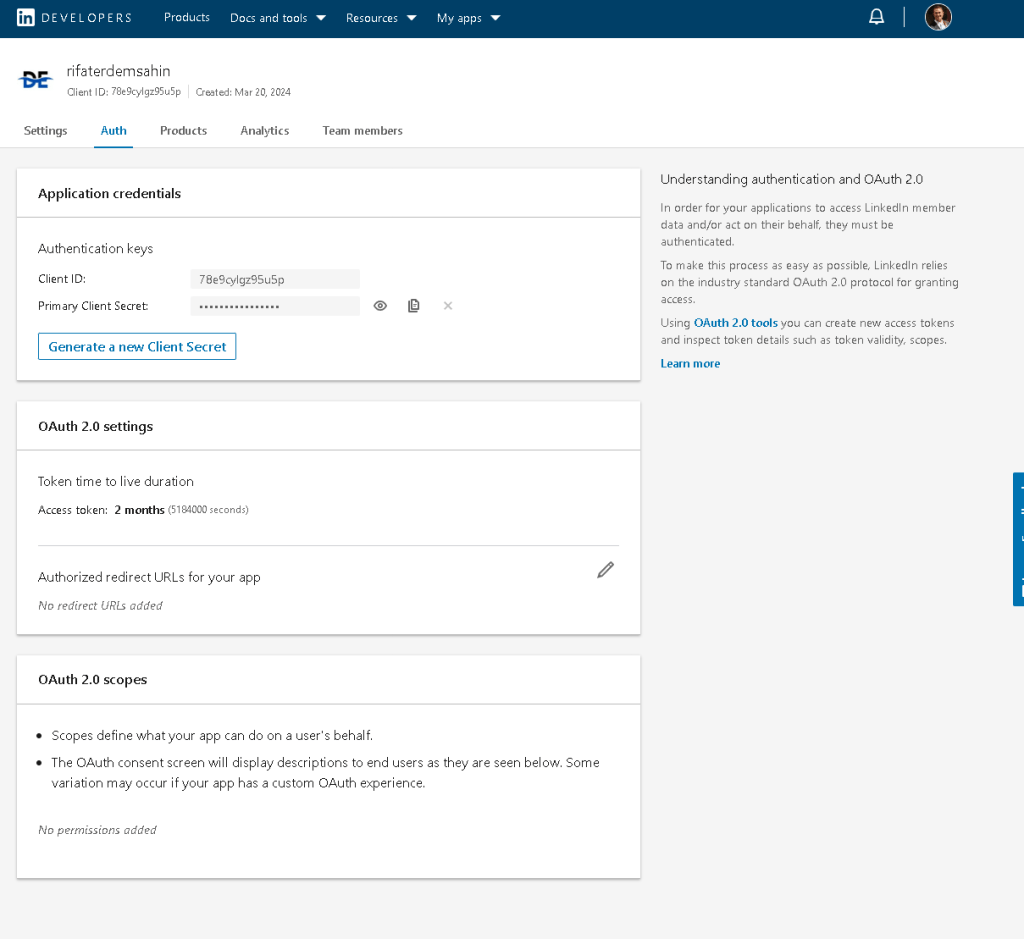Viewport: 1024px width, 939px height.
Task: Click the No redirect URLs added text
Action: (x=100, y=606)
